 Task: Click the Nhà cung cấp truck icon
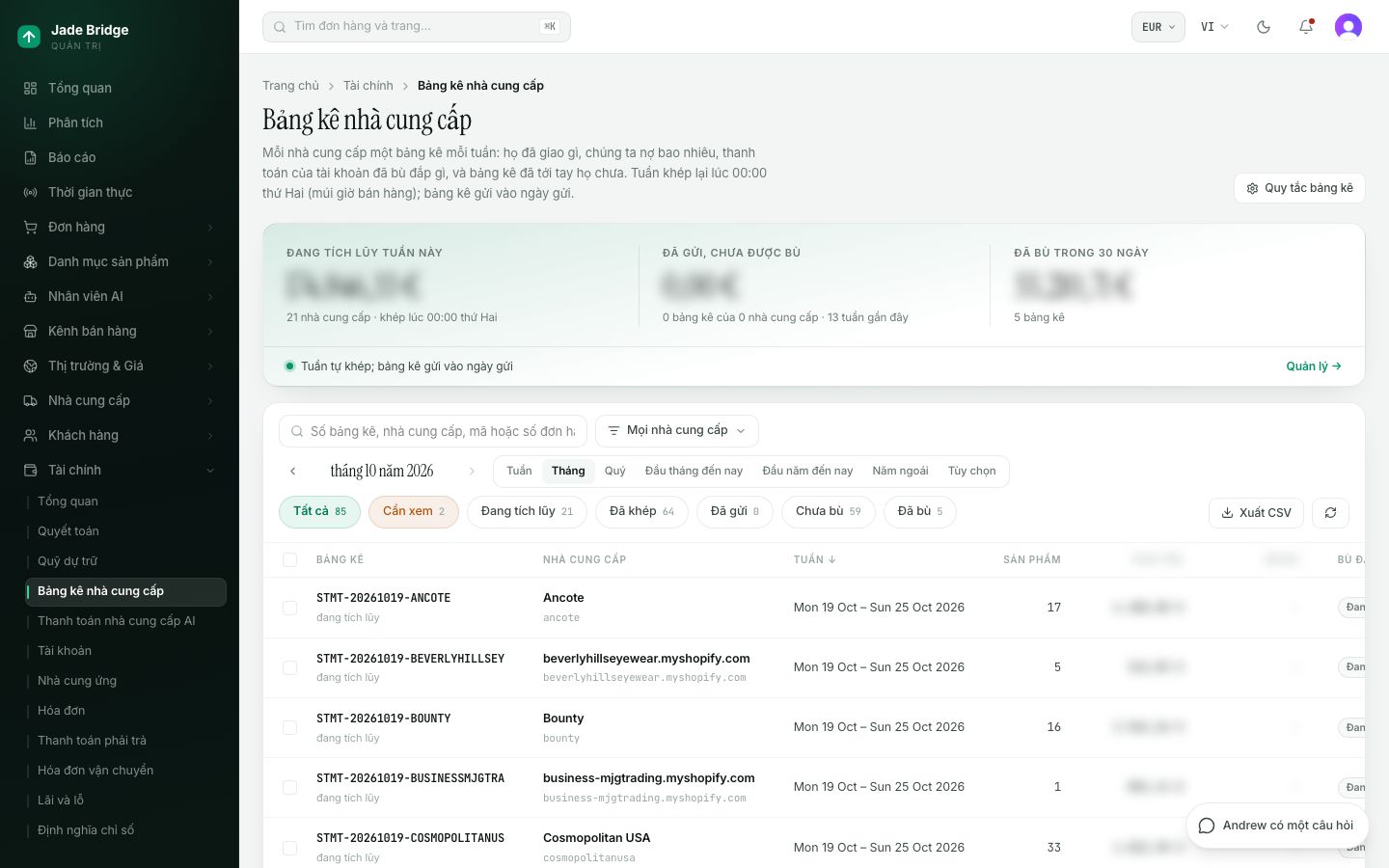coord(30,400)
